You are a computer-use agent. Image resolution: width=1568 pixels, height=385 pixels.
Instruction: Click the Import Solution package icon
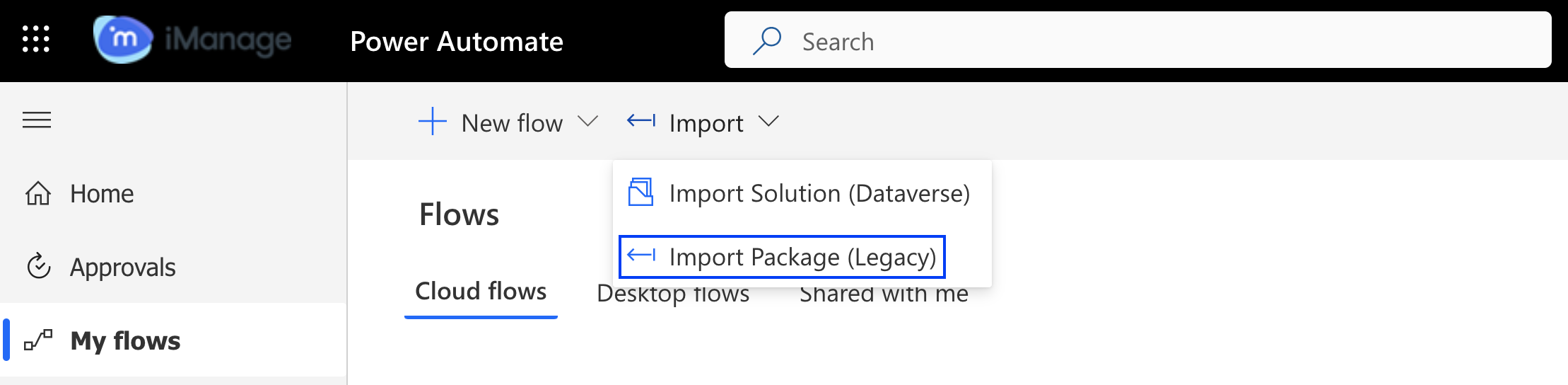point(640,192)
